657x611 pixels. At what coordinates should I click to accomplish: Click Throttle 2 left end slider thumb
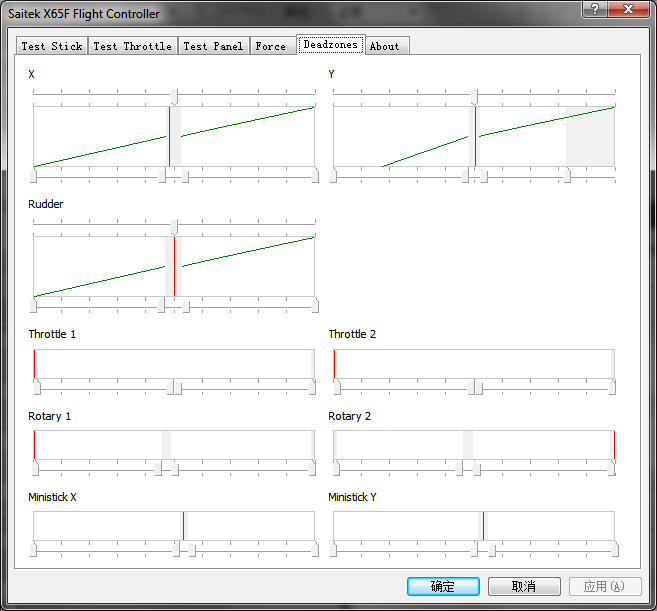pos(337,387)
